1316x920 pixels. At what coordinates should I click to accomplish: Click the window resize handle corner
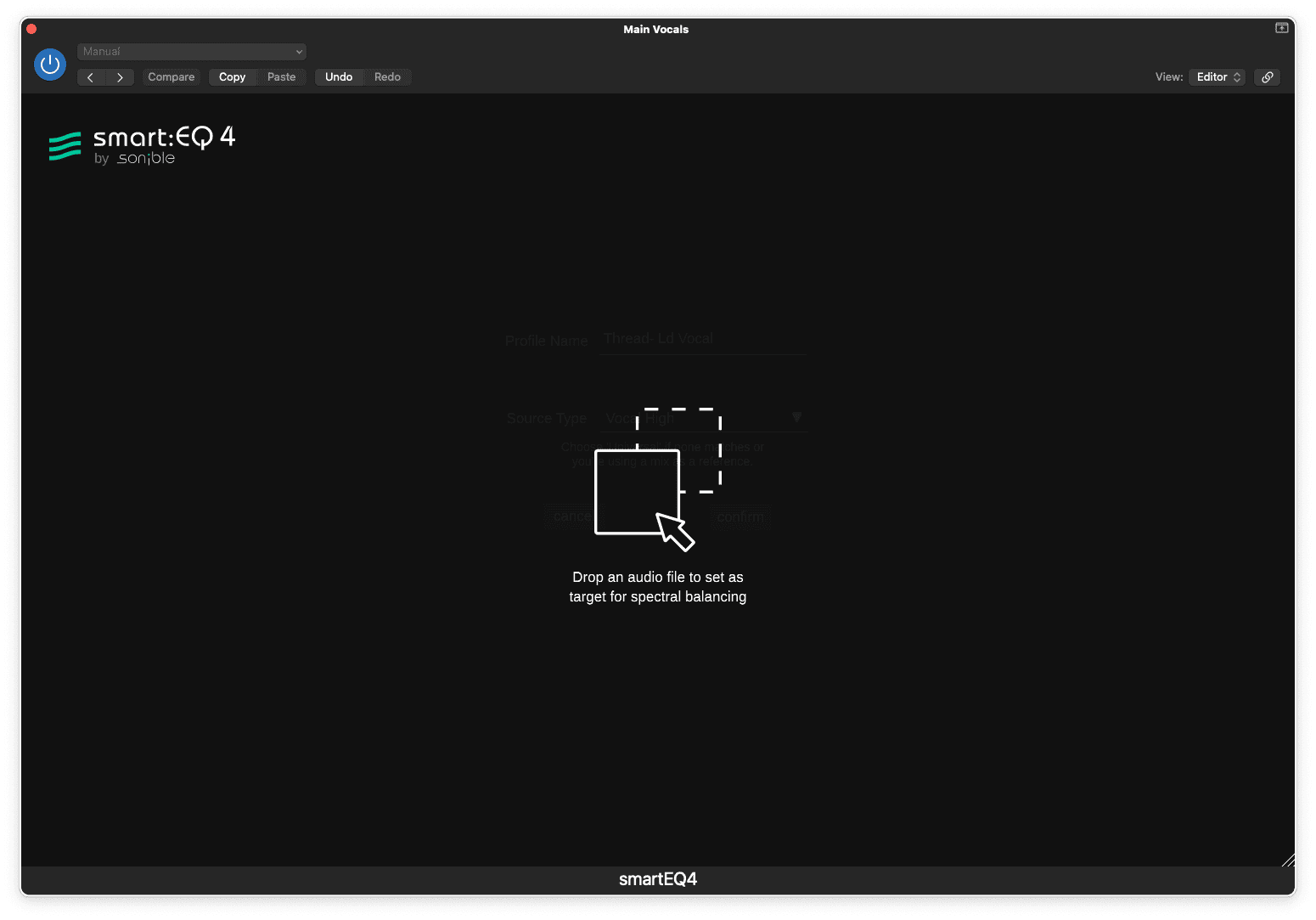(x=1288, y=860)
